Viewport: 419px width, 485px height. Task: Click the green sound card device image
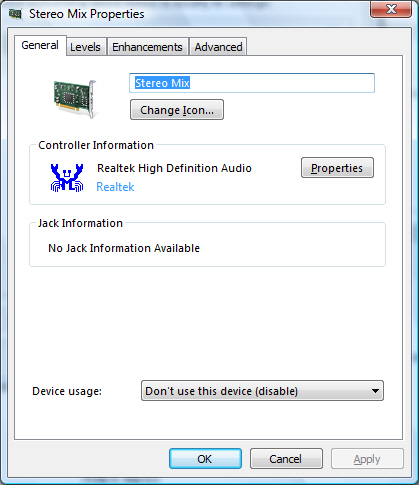[x=75, y=99]
